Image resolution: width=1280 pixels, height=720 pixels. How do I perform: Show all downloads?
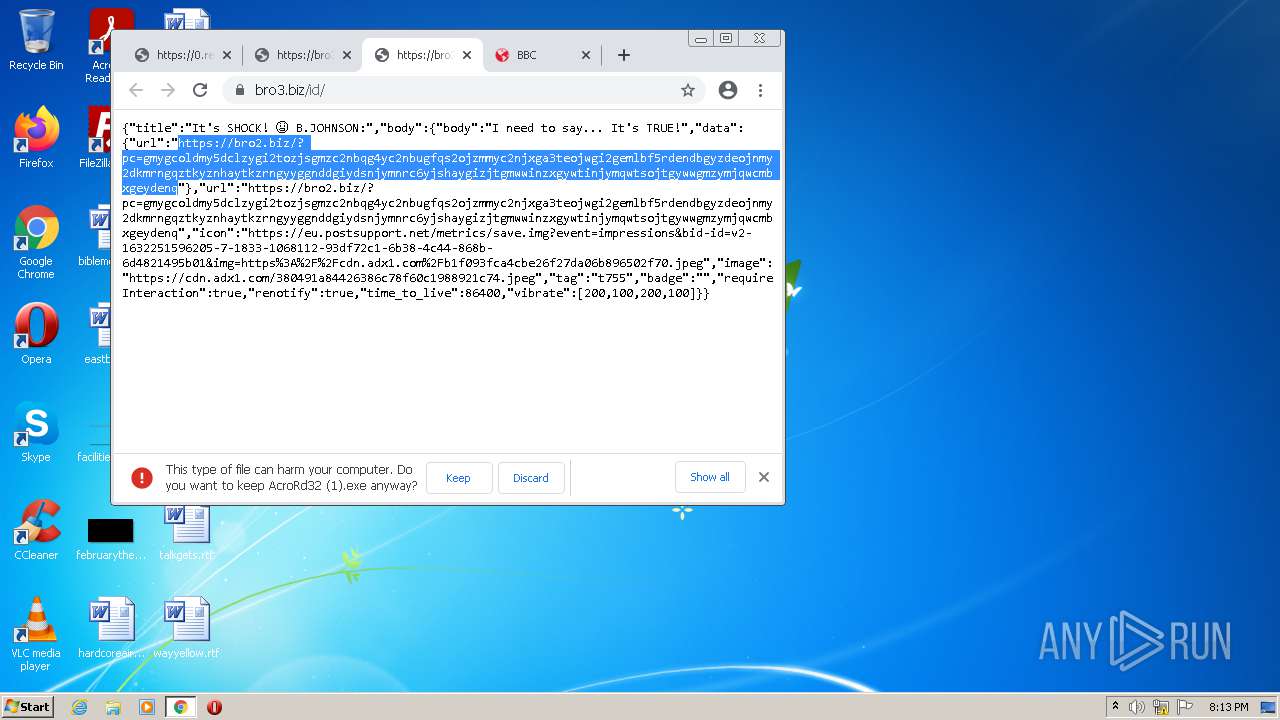click(x=710, y=477)
